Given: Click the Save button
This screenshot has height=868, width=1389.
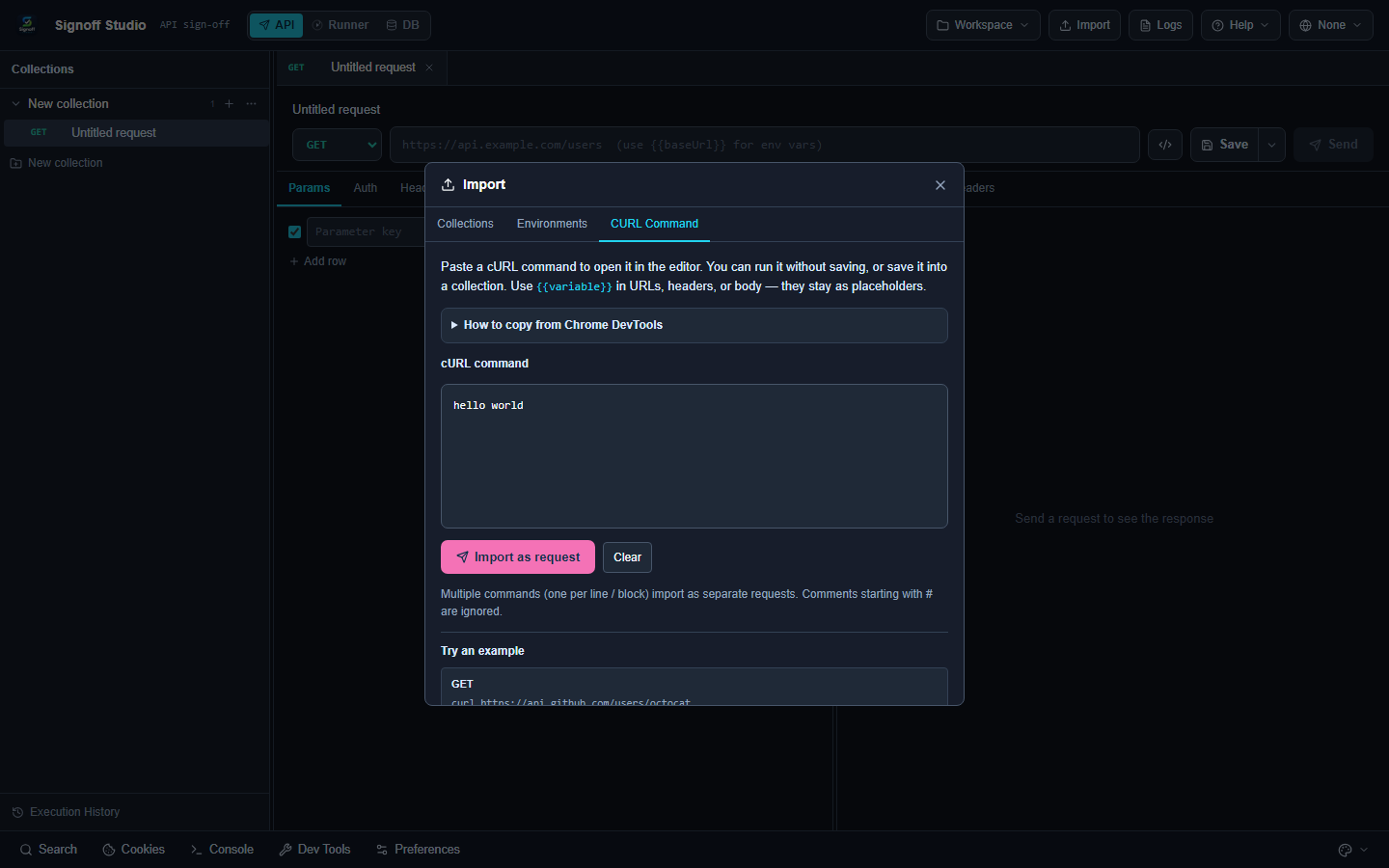Looking at the screenshot, I should click(x=1225, y=145).
